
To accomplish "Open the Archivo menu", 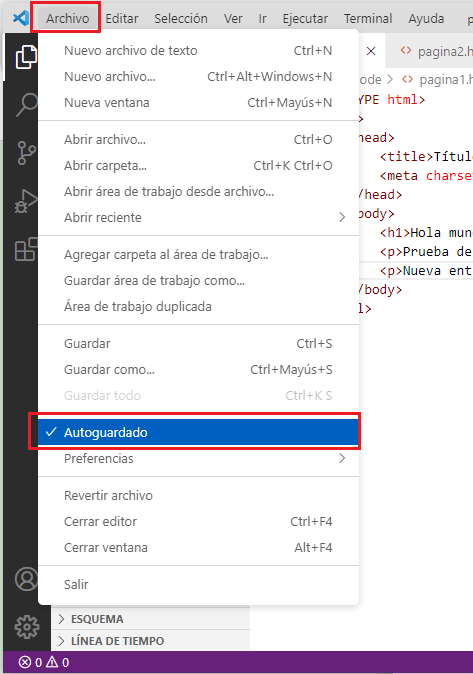I will pyautogui.click(x=68, y=18).
